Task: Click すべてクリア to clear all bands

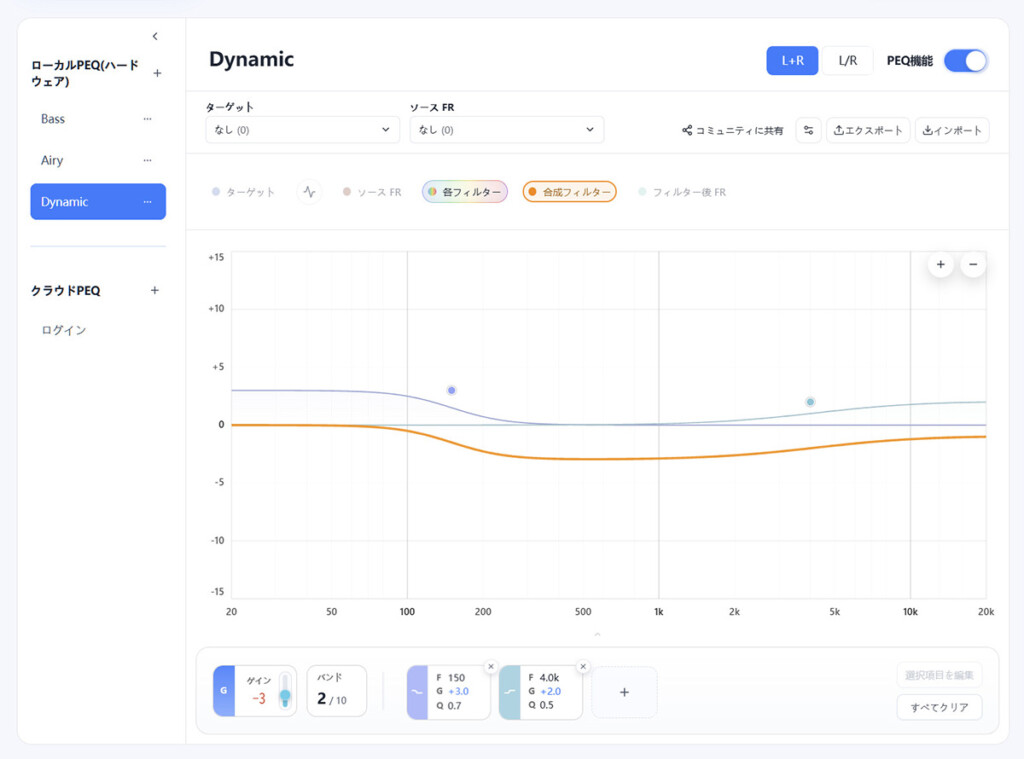Action: (939, 707)
